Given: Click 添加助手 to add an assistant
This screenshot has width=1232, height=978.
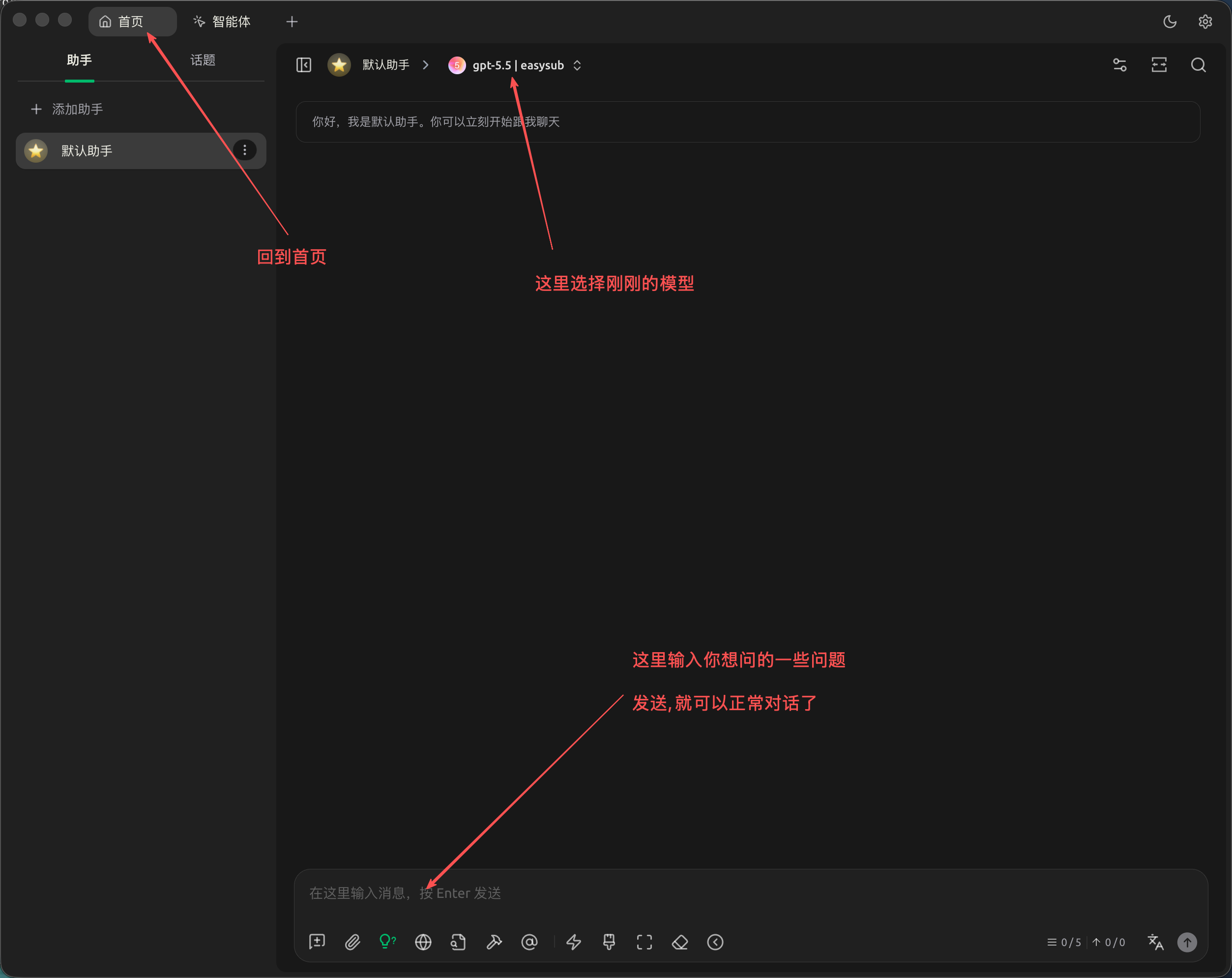Looking at the screenshot, I should pos(67,109).
